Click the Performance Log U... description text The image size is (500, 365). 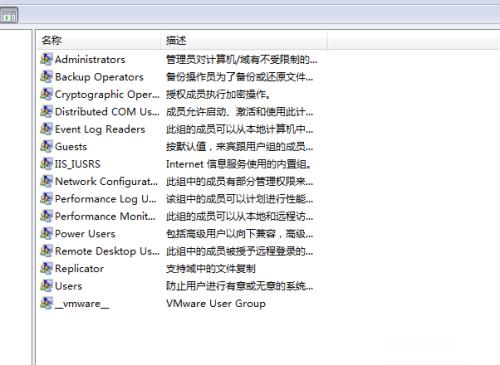point(239,199)
